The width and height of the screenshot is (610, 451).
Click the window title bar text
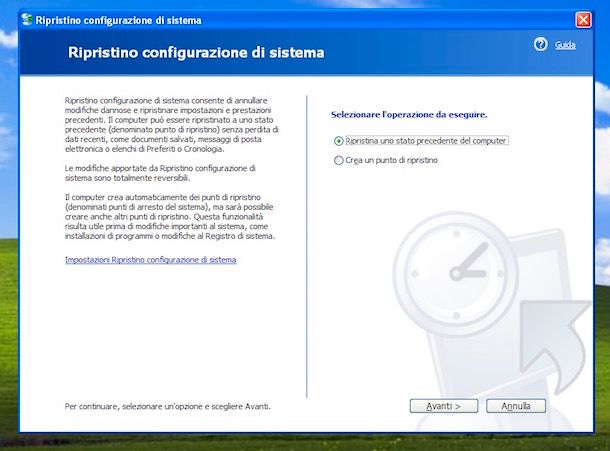118,20
